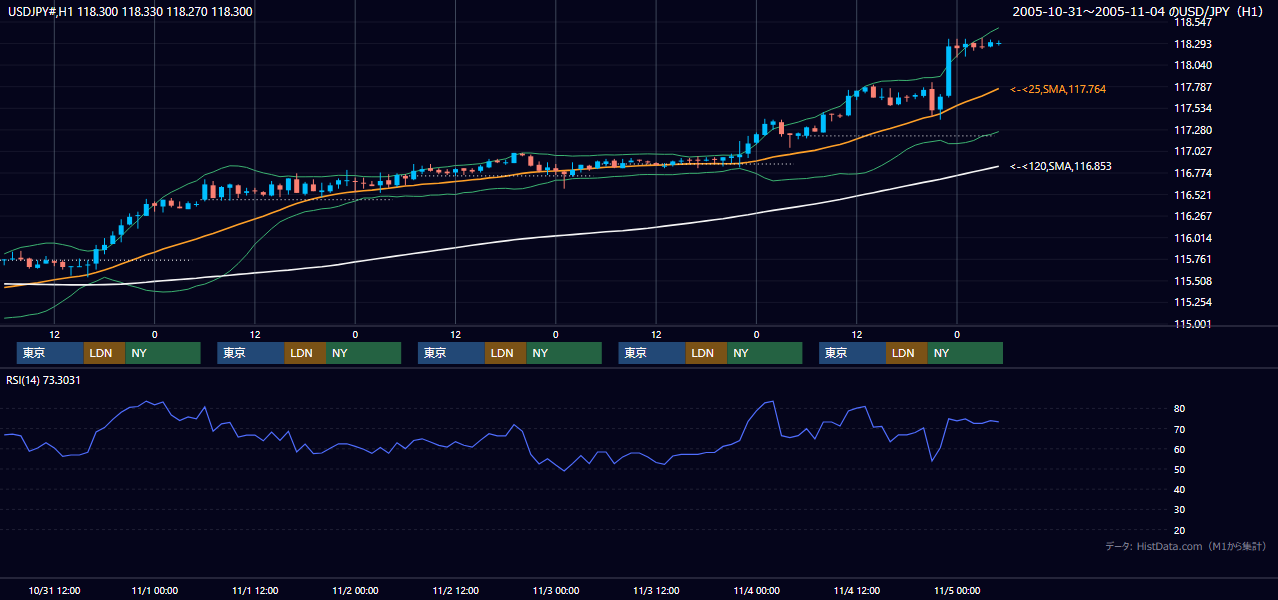1278x600 pixels.
Task: Select the 118.040 price axis label
Action: pos(1195,65)
